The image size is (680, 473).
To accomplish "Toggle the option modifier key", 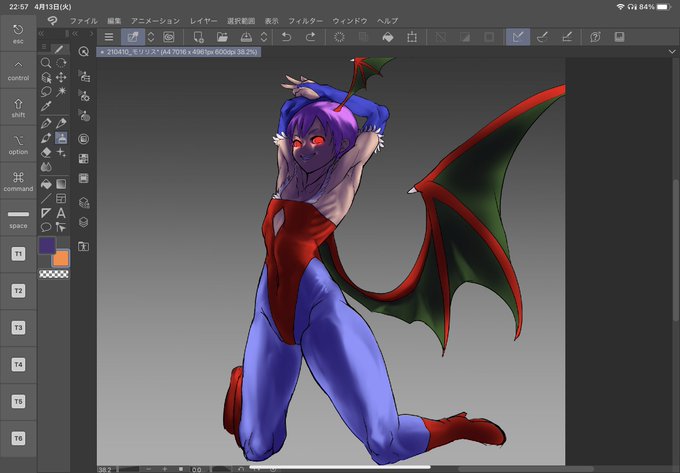I will point(18,144).
